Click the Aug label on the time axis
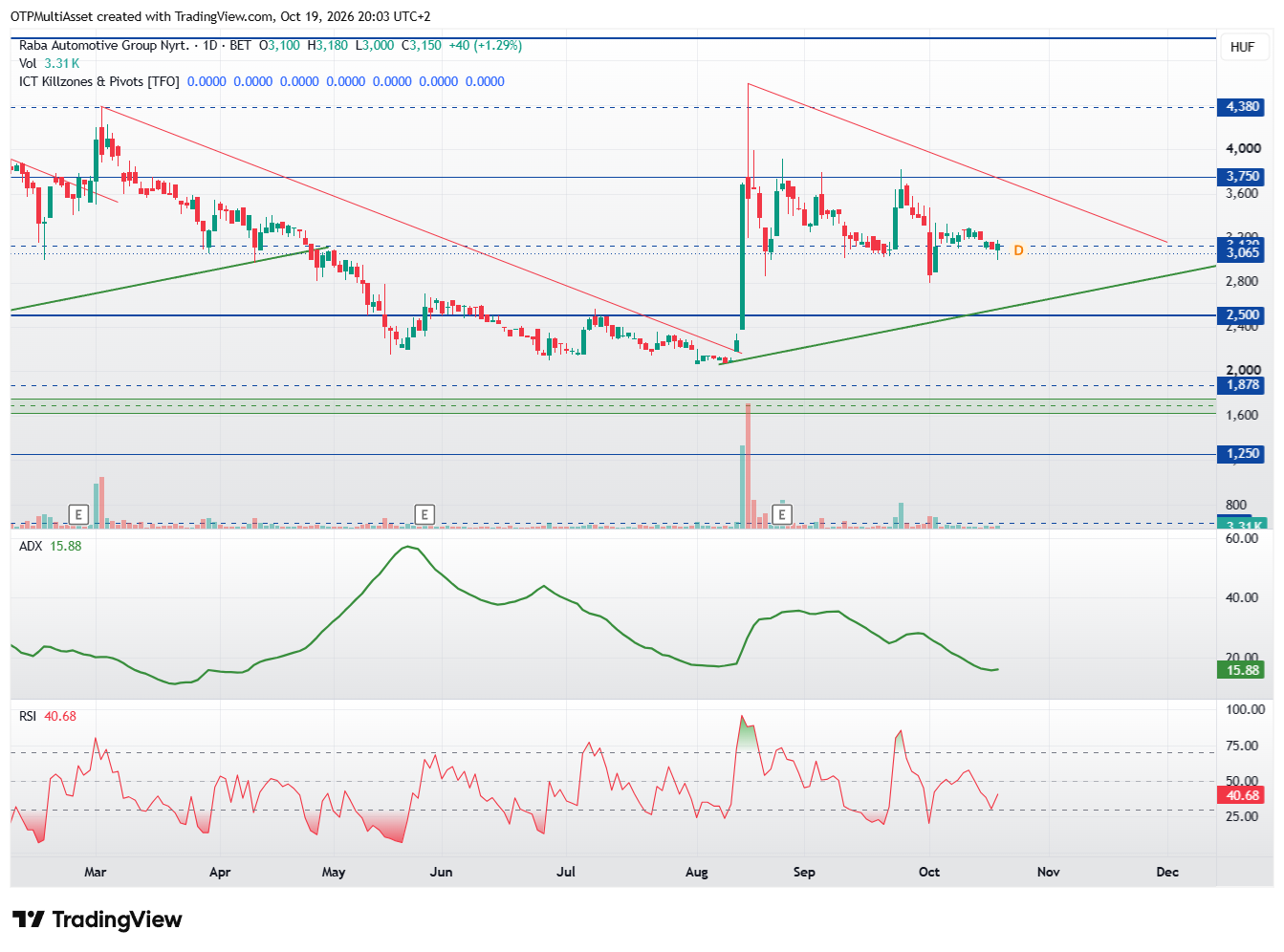The width and height of the screenshot is (1284, 952). tap(697, 872)
